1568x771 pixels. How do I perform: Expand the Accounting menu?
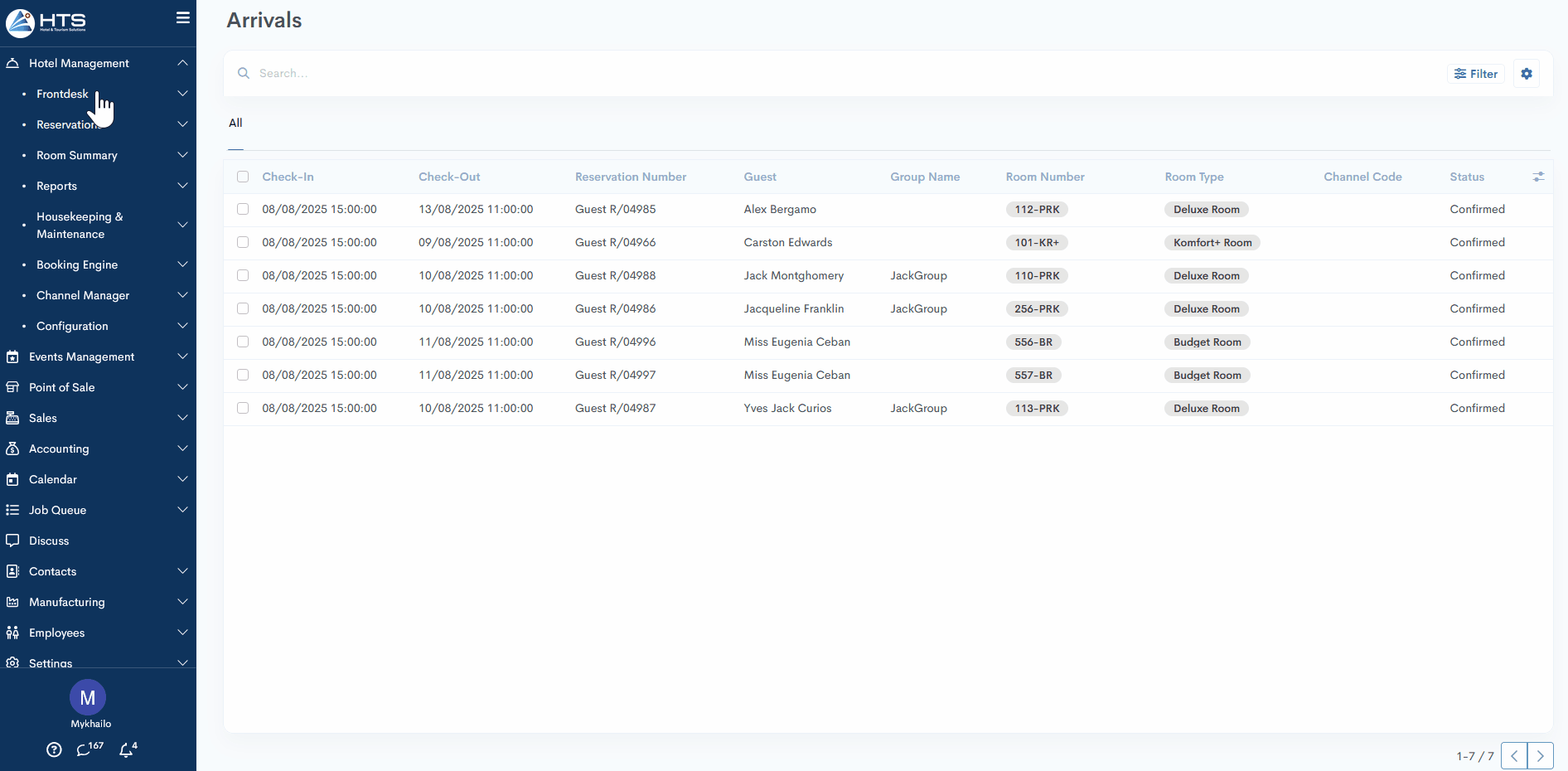pyautogui.click(x=59, y=449)
